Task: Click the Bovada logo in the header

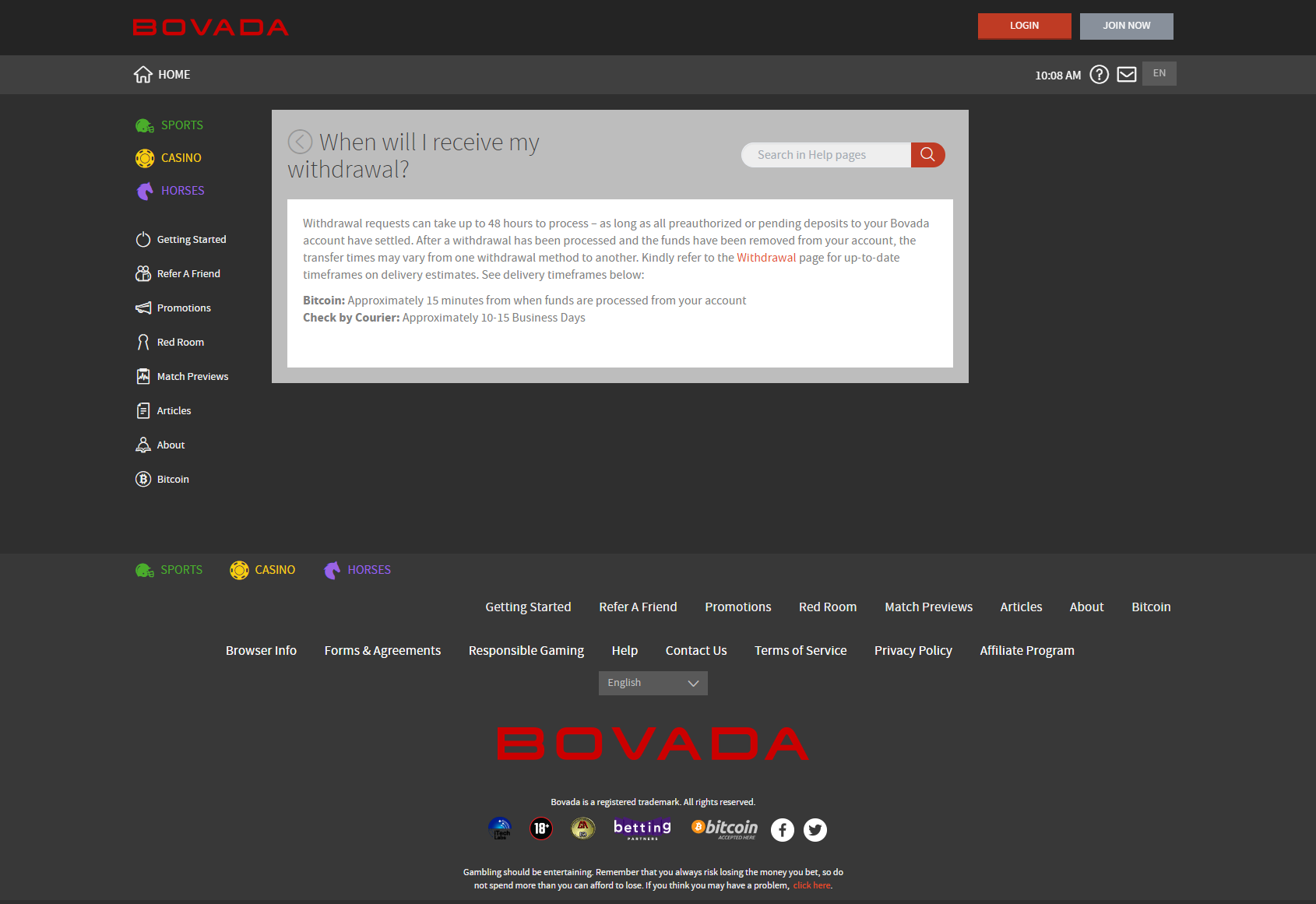Action: point(210,27)
